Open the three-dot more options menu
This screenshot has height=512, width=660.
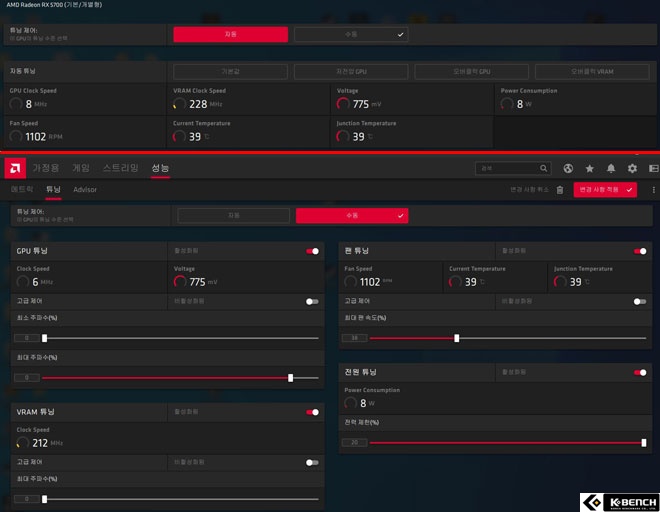tap(653, 190)
